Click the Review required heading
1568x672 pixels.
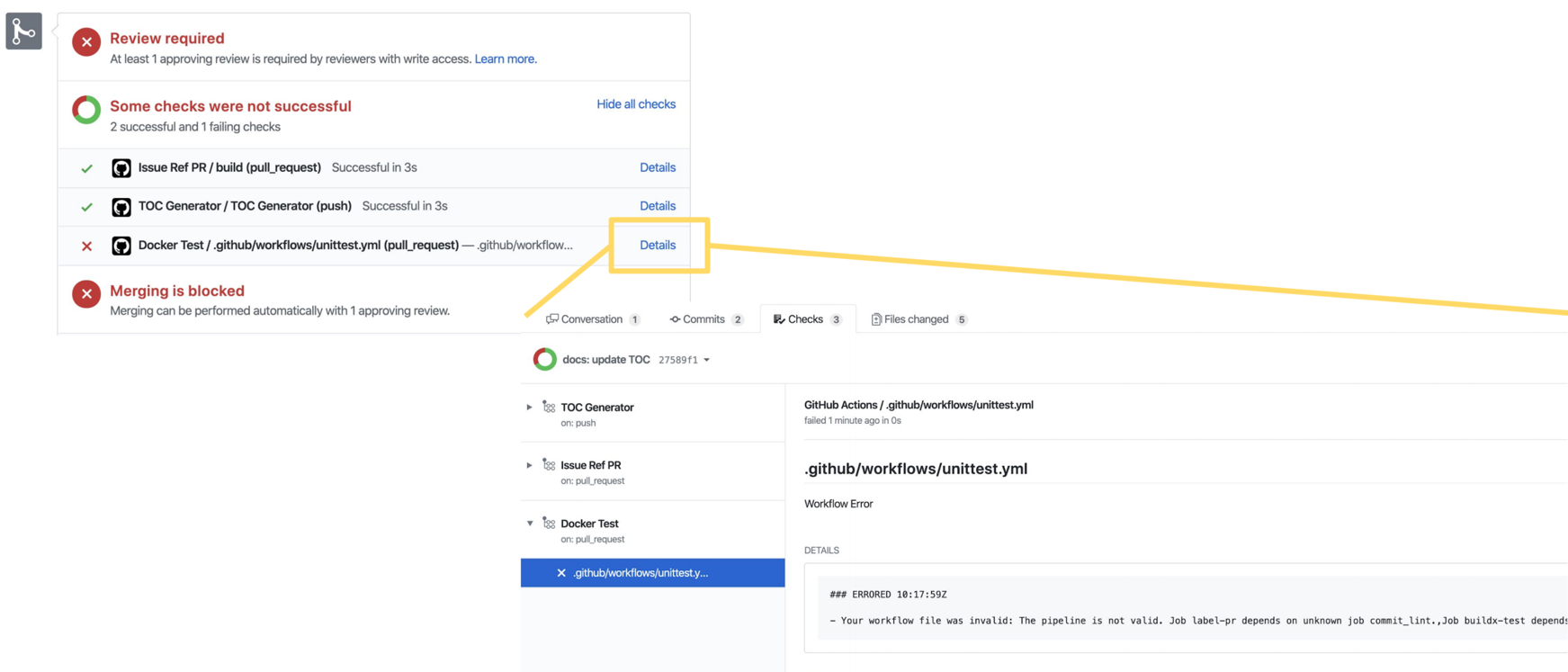point(167,39)
